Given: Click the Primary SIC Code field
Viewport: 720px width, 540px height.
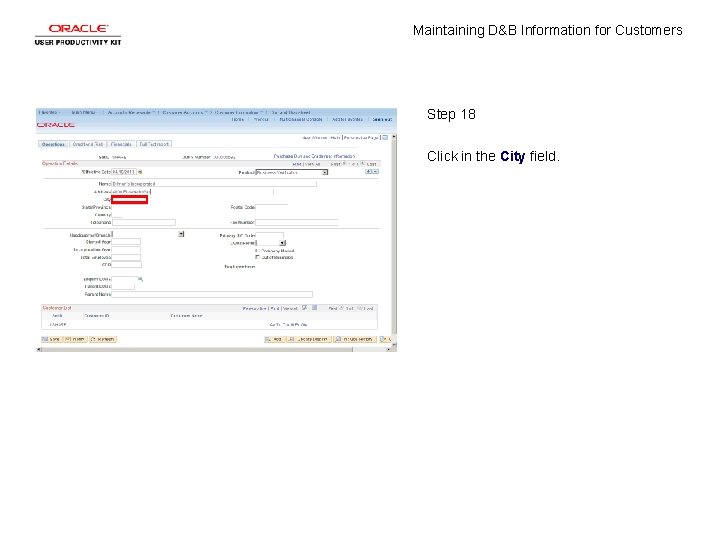Looking at the screenshot, I should pyautogui.click(x=270, y=235).
